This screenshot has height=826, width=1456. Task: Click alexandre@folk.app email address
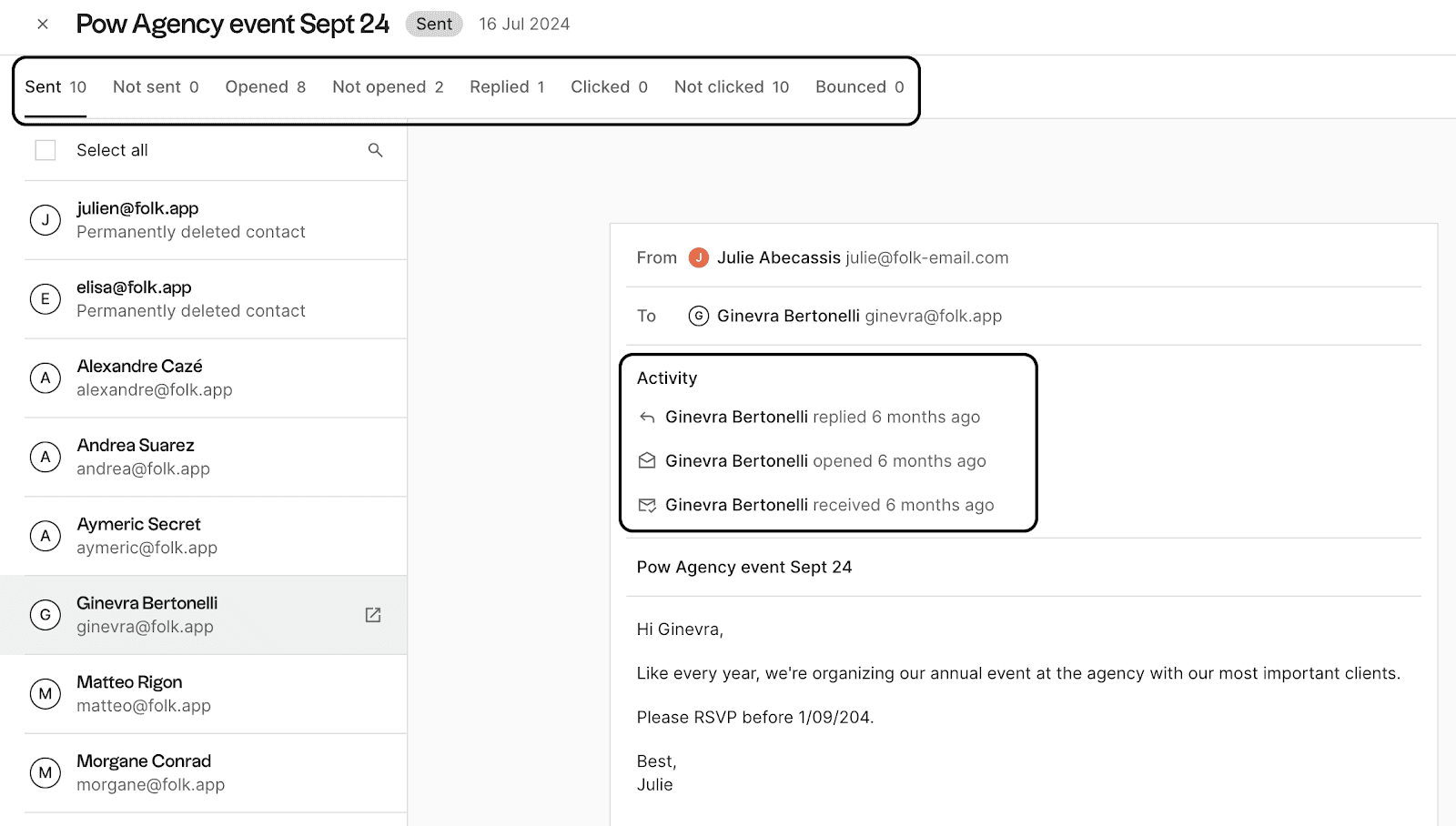point(155,390)
